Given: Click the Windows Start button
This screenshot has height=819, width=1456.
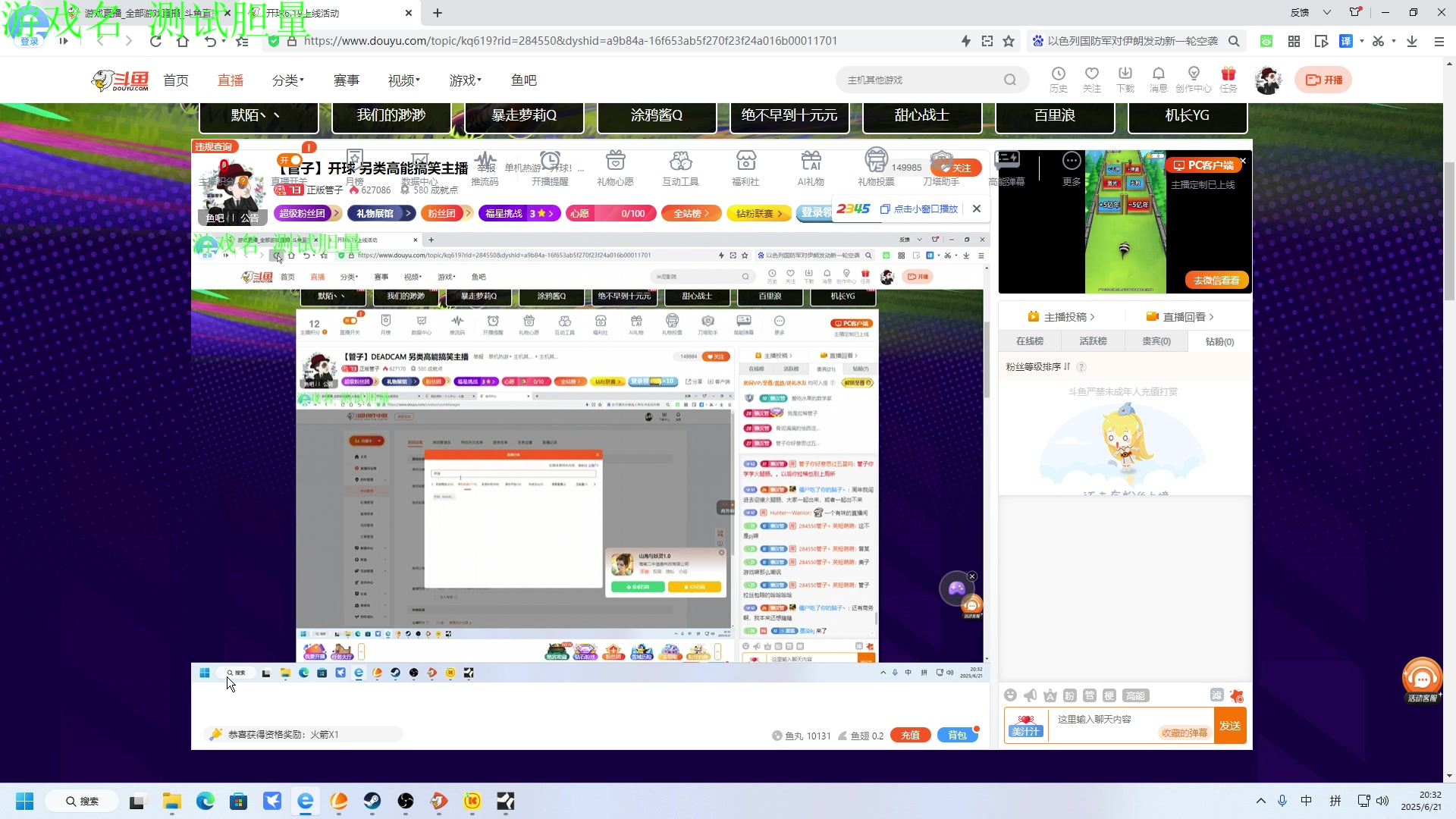Looking at the screenshot, I should pos(25,801).
